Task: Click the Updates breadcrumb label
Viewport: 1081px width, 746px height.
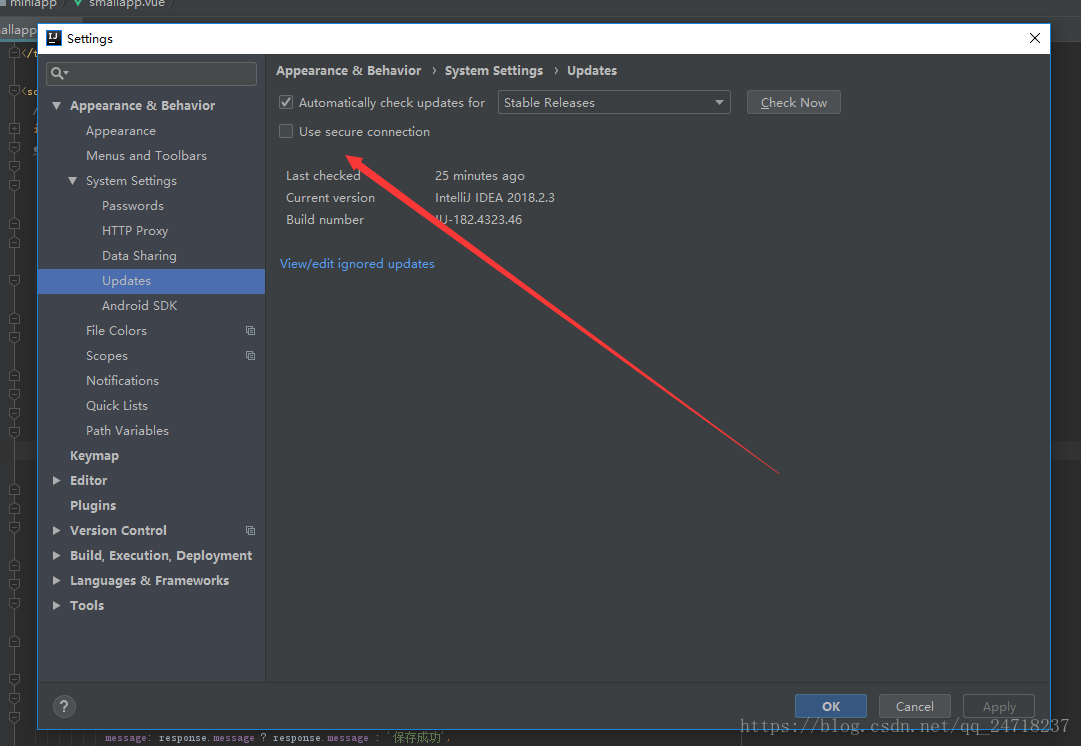Action: point(592,70)
